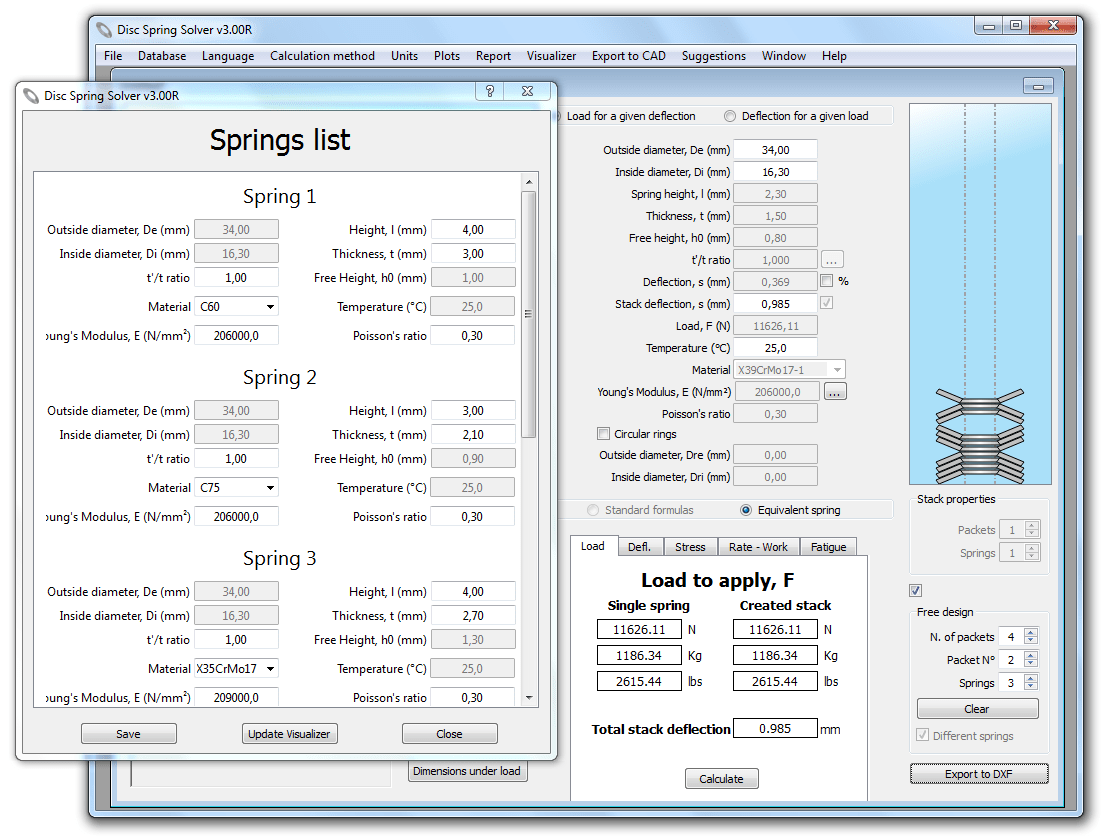This screenshot has height=838, width=1104.
Task: Click ... beside Young's Modulus field
Action: click(x=834, y=391)
